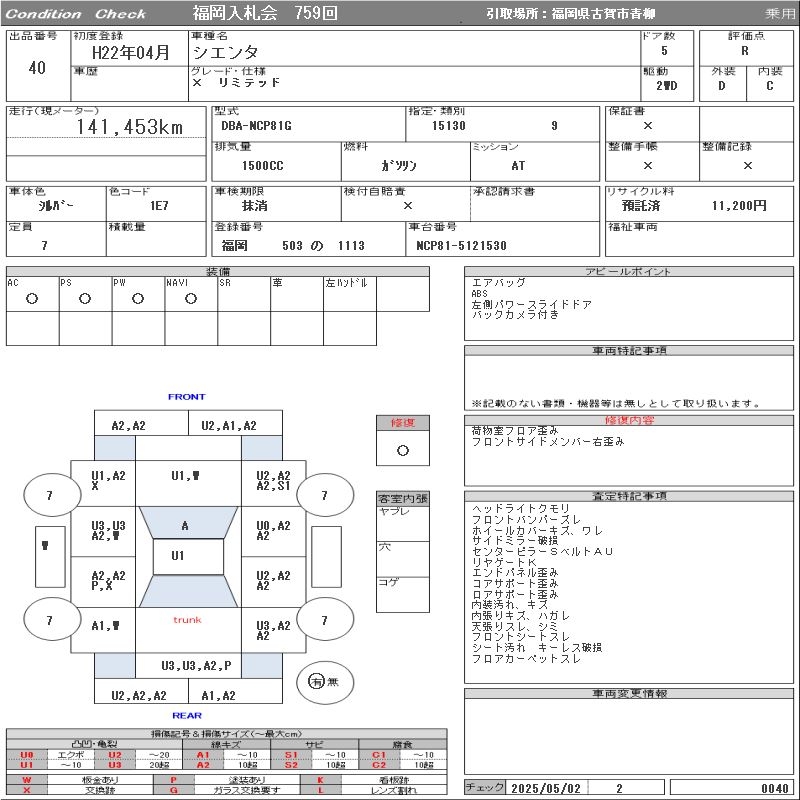Click the Condition Check title text
800x800 pixels.
point(76,14)
